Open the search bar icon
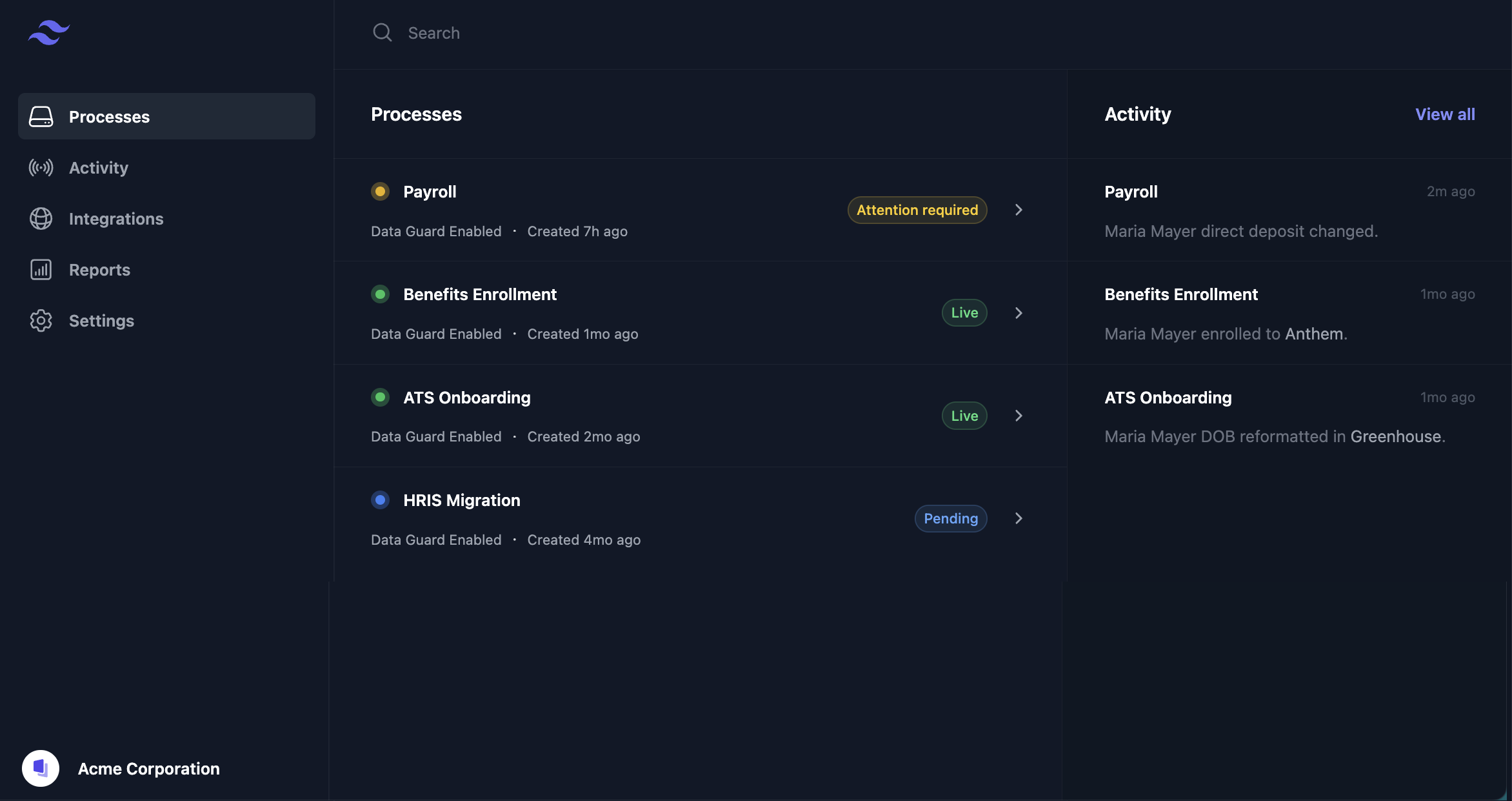 (382, 32)
